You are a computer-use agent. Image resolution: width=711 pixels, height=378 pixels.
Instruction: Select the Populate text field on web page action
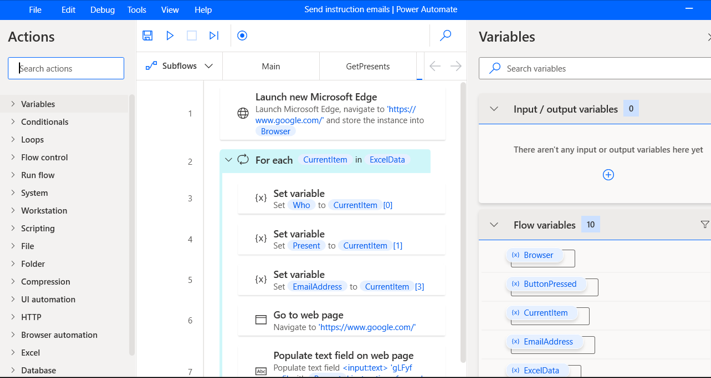[x=341, y=363]
